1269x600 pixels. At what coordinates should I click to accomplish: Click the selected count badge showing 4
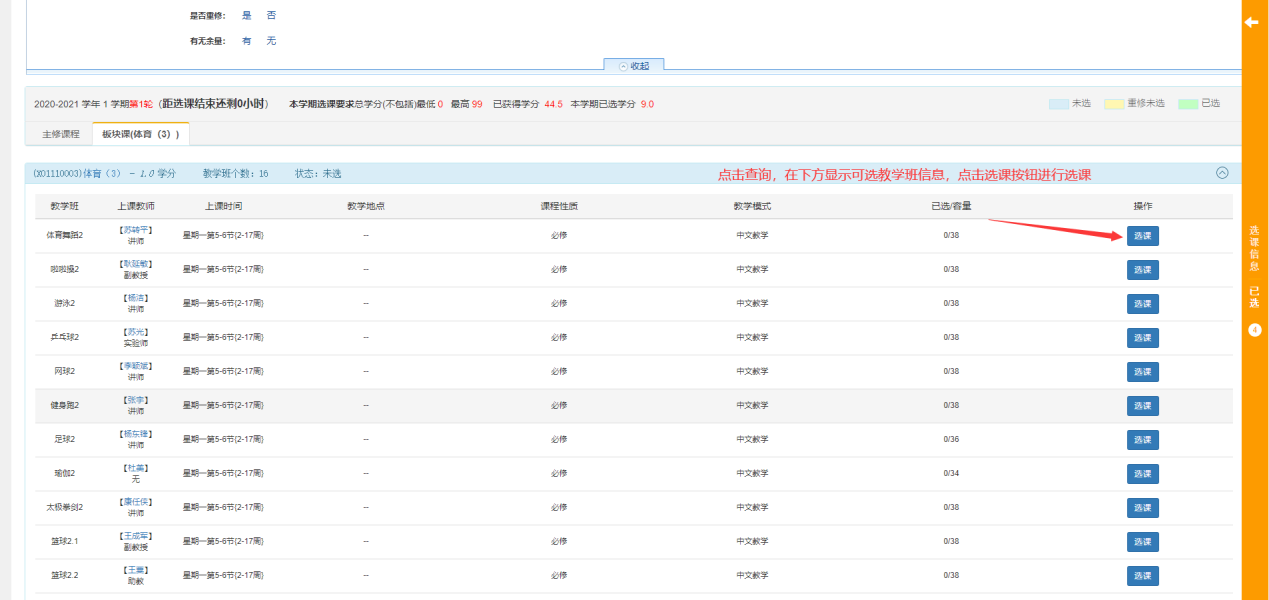click(x=1254, y=330)
